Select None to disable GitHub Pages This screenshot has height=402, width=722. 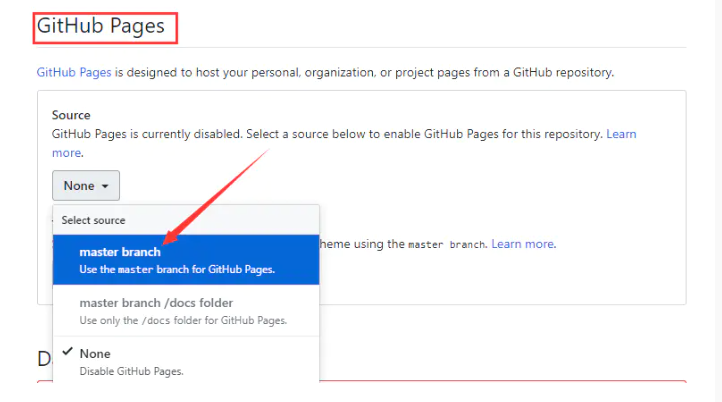[186, 361]
